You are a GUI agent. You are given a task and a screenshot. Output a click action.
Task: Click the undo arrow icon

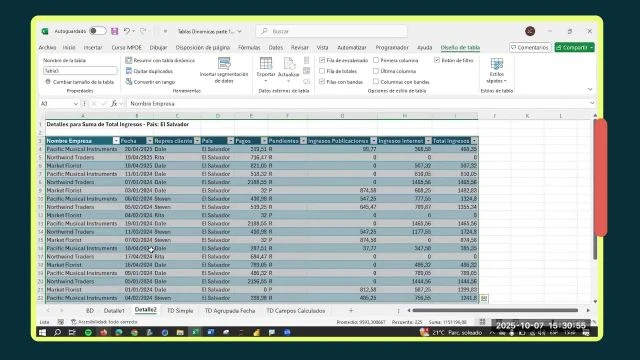point(127,31)
